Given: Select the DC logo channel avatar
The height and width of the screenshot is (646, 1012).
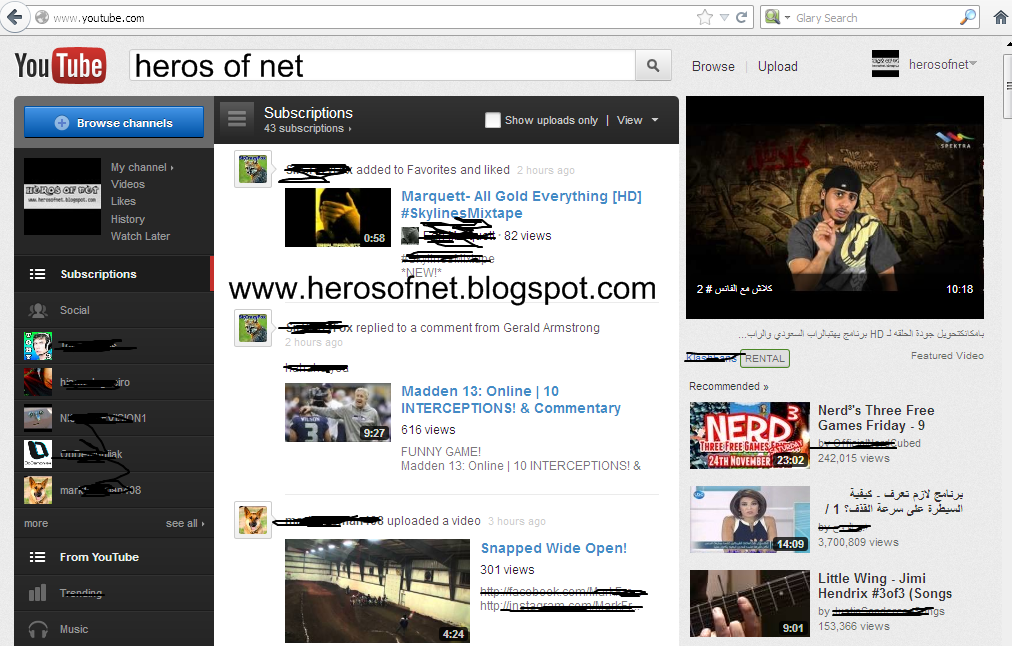Looking at the screenshot, I should click(37, 454).
